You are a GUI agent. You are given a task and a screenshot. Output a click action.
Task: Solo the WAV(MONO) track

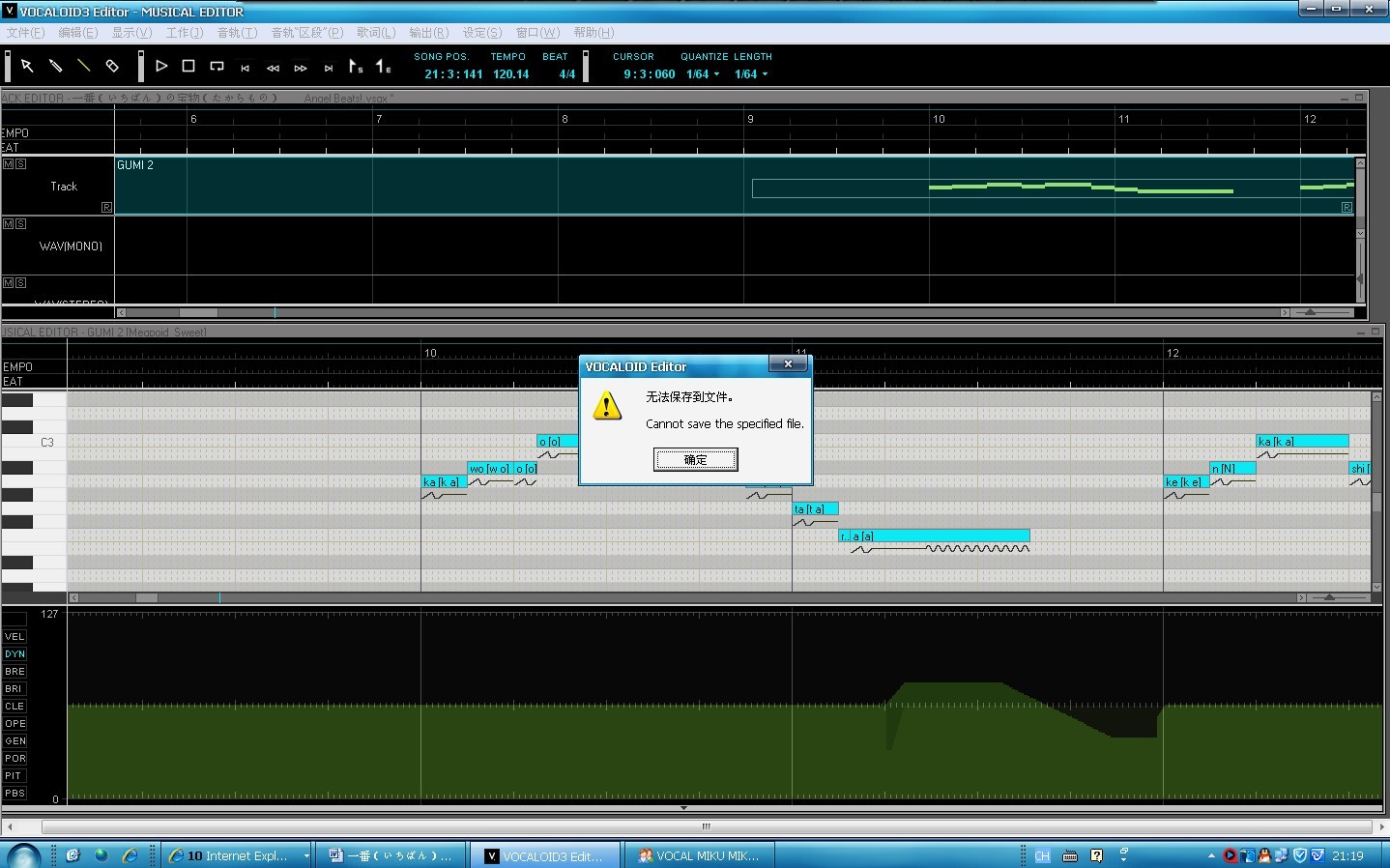20,223
